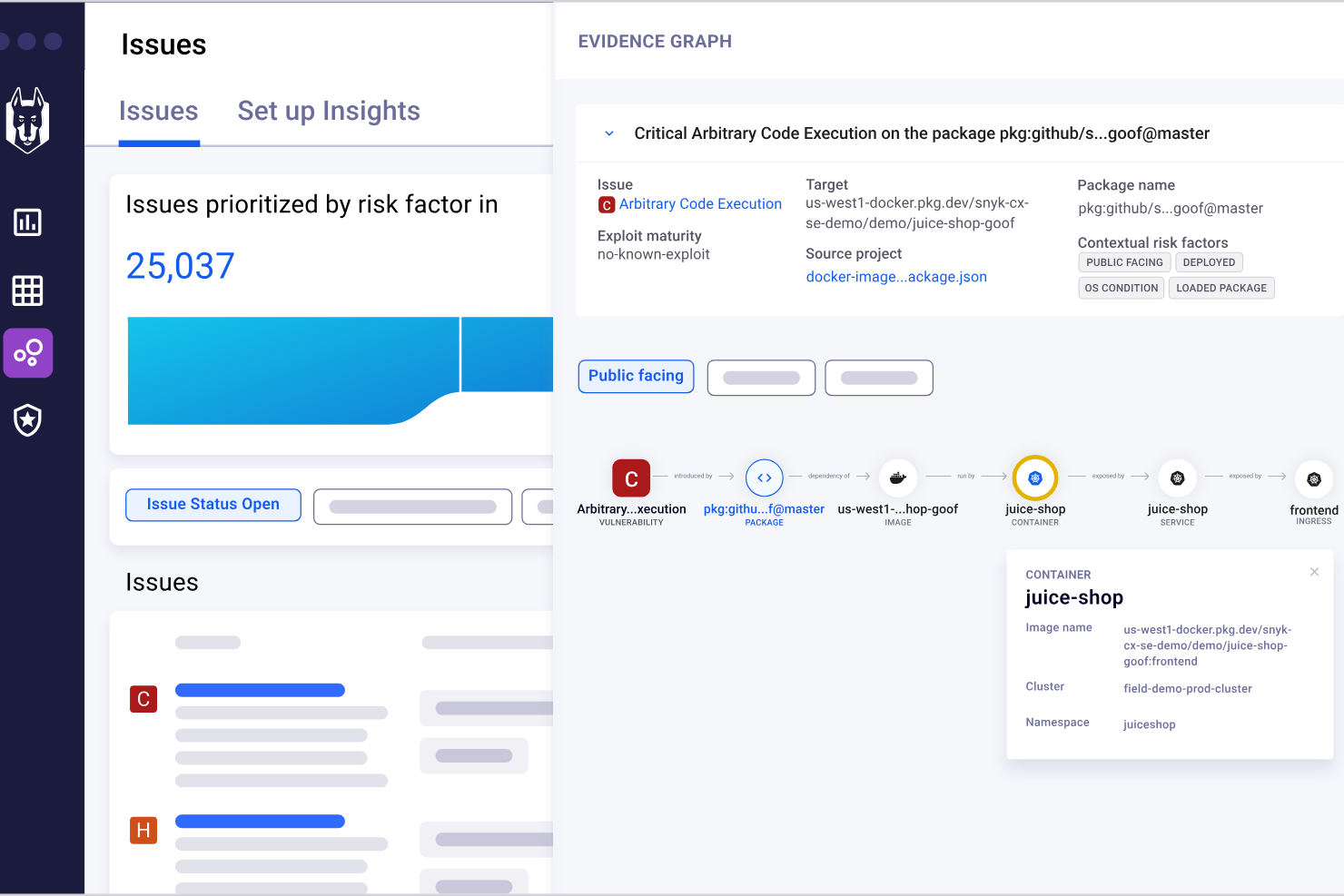This screenshot has height=896, width=1344.
Task: Open the docker-image...ackage.json source project link
Action: pos(896,277)
